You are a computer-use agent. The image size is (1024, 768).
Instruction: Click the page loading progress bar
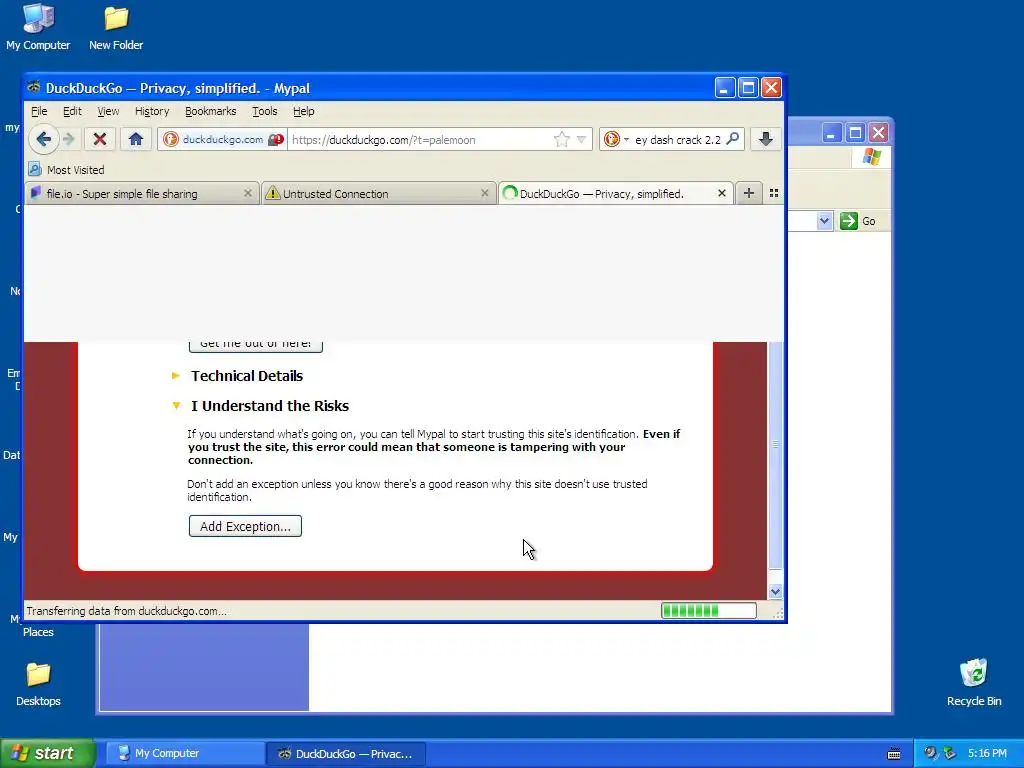click(709, 611)
